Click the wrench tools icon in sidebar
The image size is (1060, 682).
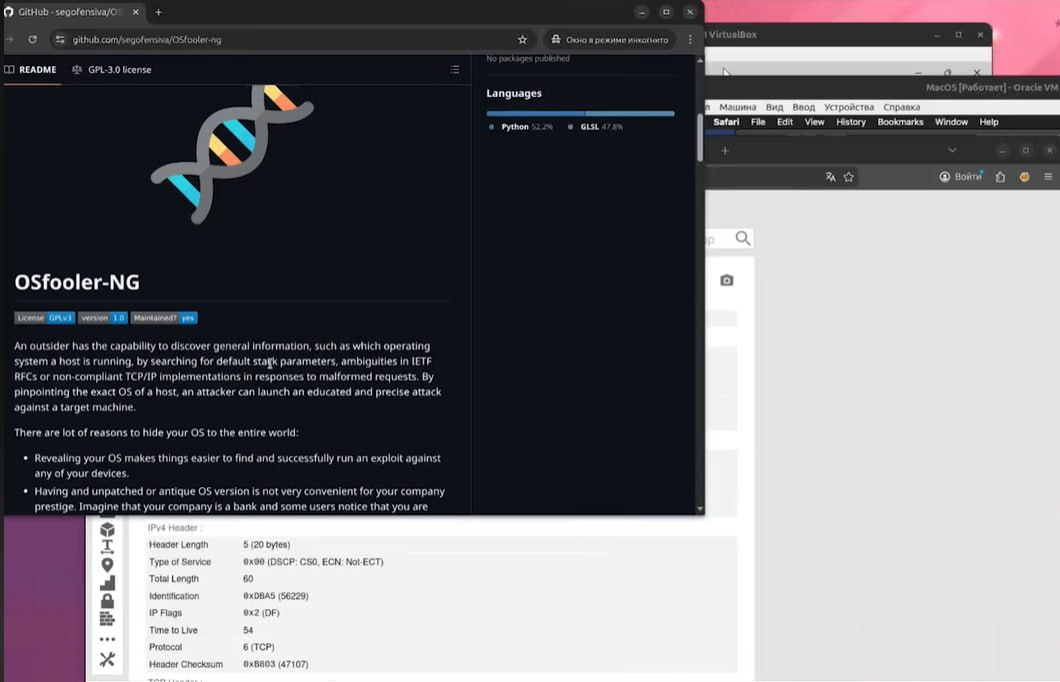pos(107,659)
